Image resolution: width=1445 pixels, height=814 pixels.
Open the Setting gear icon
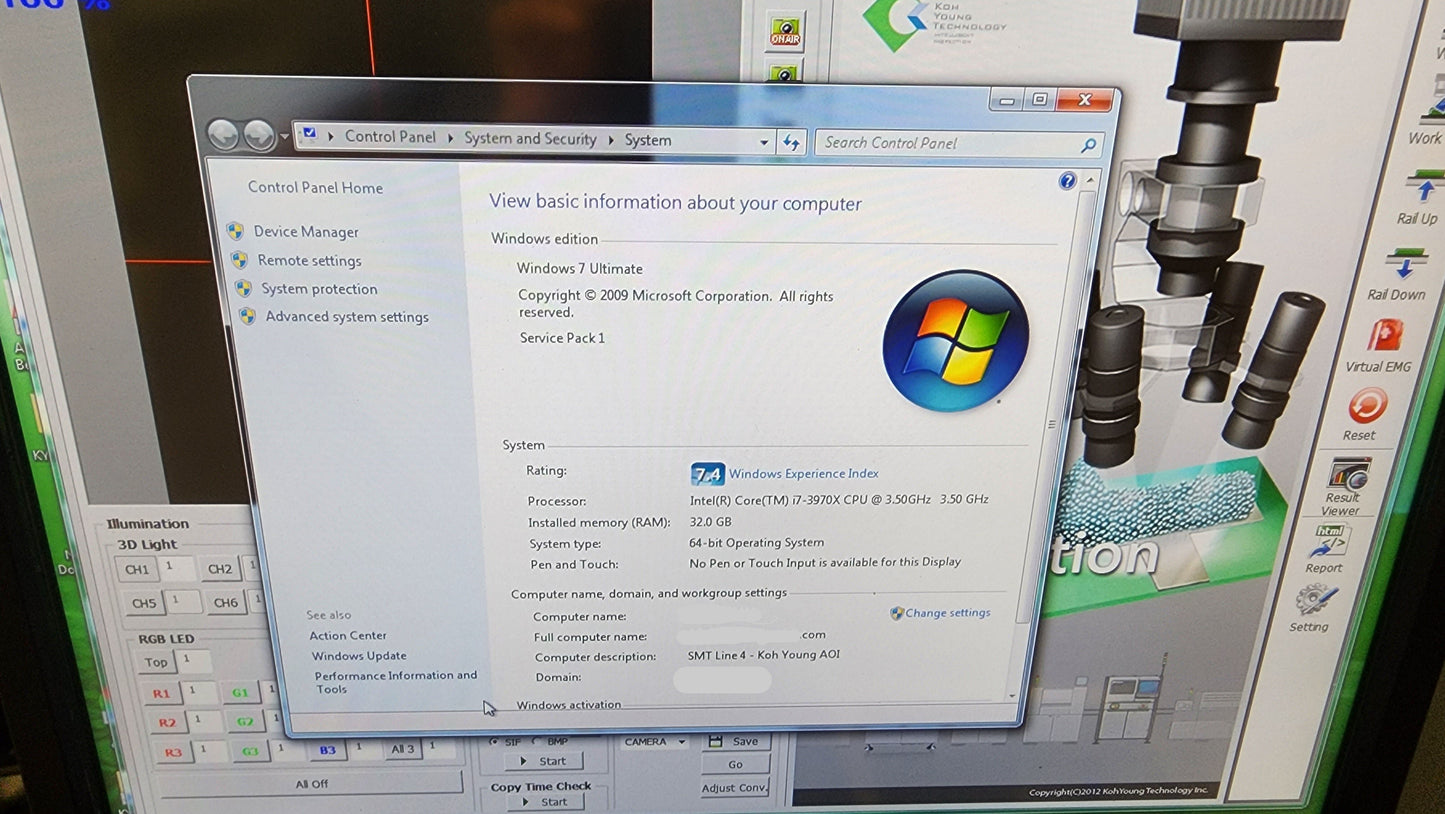coord(1314,600)
